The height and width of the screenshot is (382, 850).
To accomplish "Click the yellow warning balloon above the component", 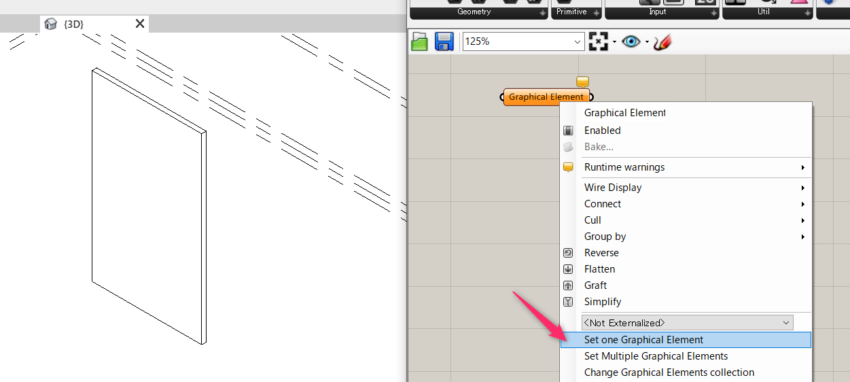I will (x=582, y=82).
